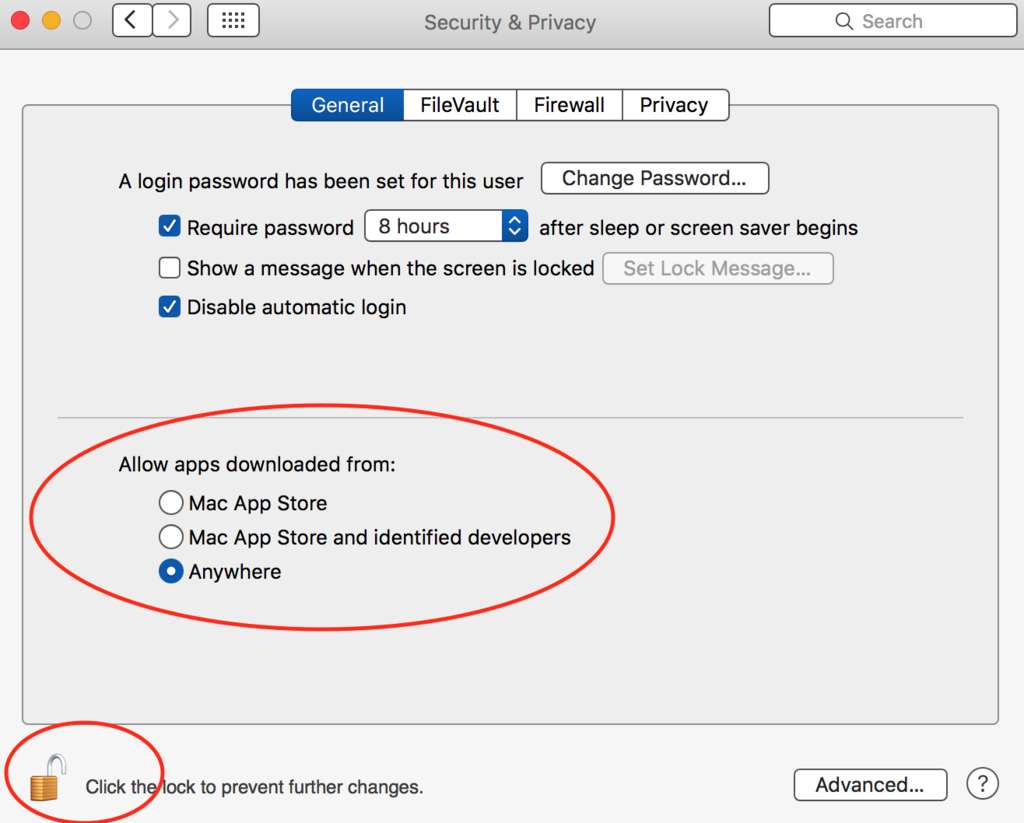
Task: Click the Set Lock Message button
Action: 718,268
